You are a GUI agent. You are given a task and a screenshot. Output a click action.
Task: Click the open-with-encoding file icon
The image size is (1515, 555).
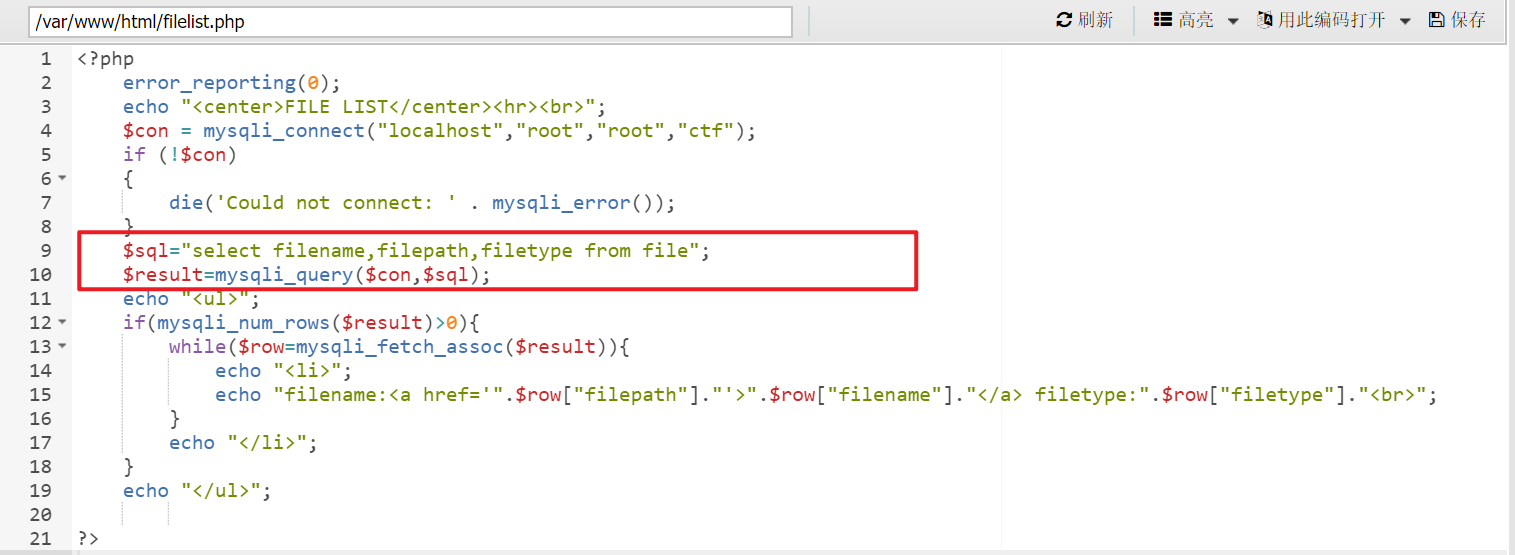(x=1265, y=20)
